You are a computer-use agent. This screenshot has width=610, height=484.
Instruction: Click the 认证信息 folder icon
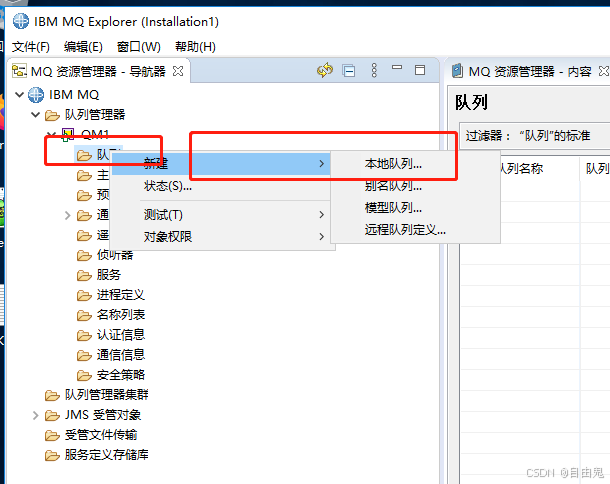tap(84, 335)
